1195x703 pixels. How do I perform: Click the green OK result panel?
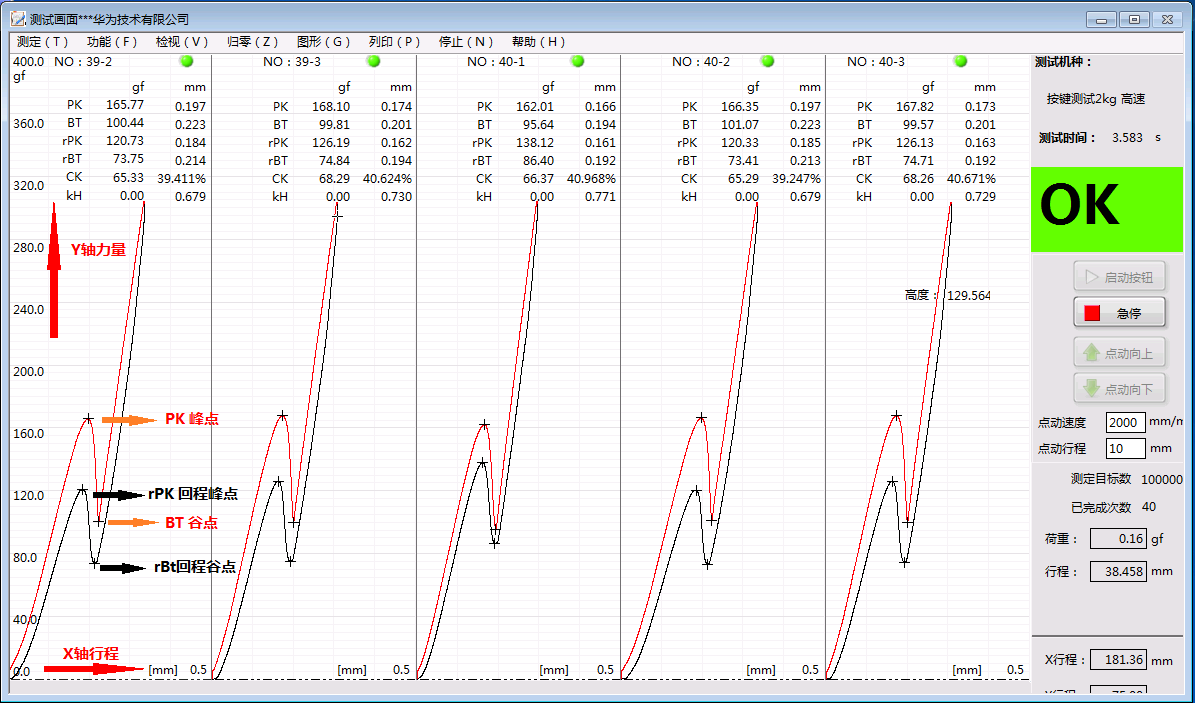click(1106, 209)
